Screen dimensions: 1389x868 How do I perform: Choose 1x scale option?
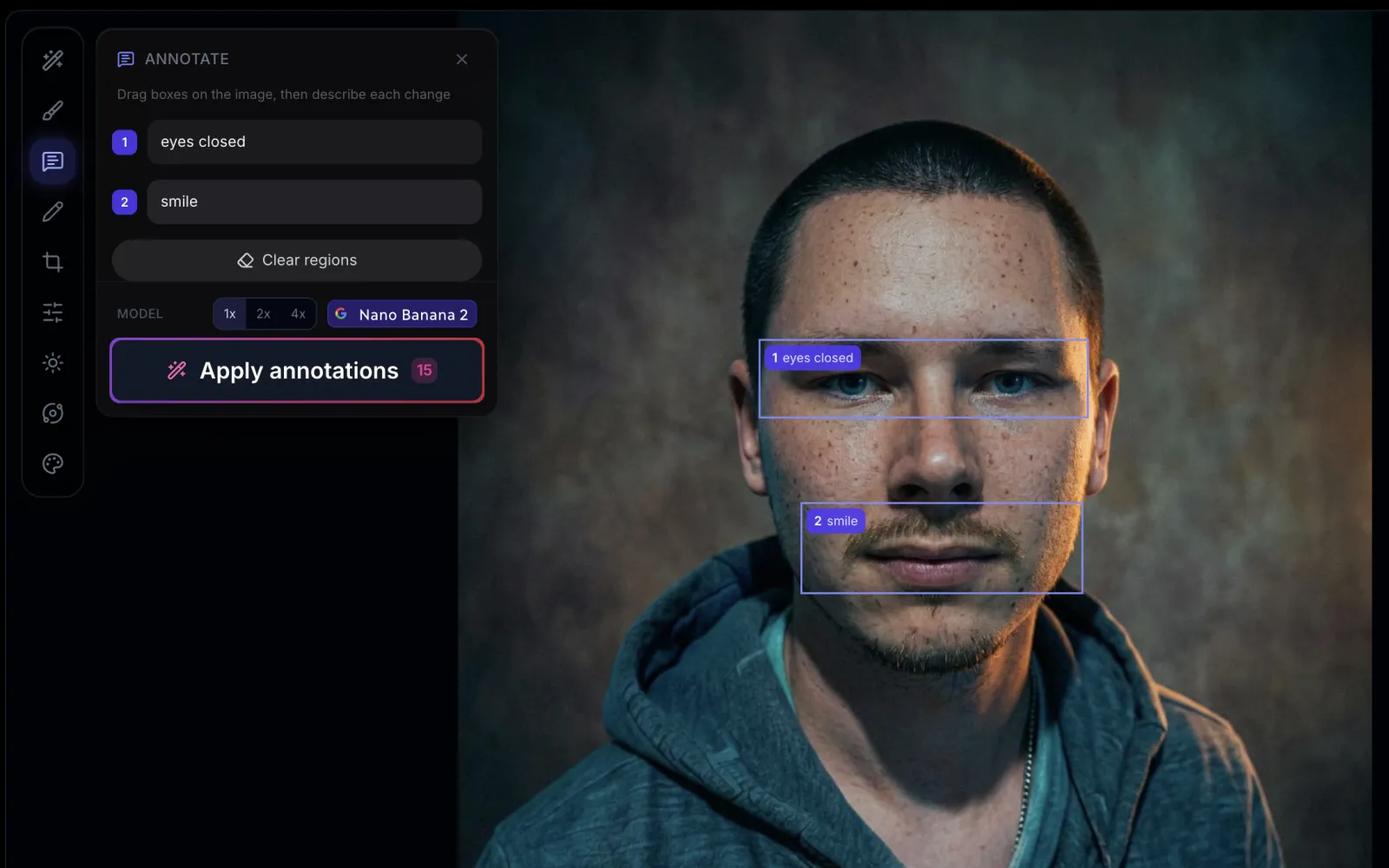tap(229, 314)
